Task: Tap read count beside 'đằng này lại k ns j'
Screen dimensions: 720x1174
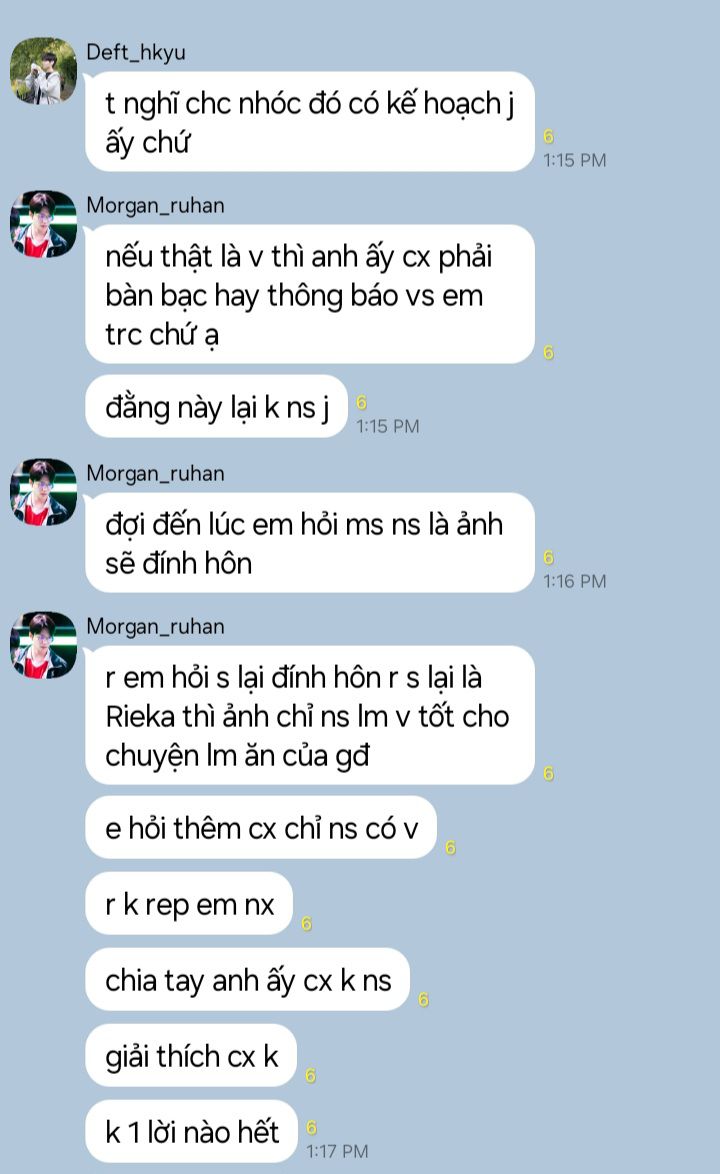Action: [x=361, y=403]
